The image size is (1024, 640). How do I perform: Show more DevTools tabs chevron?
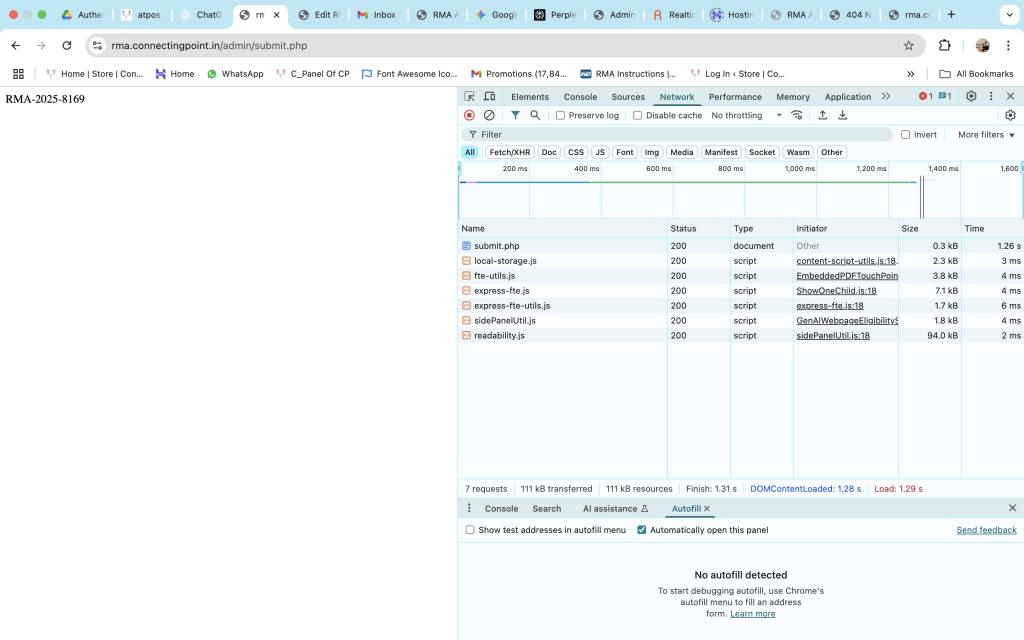tap(885, 96)
